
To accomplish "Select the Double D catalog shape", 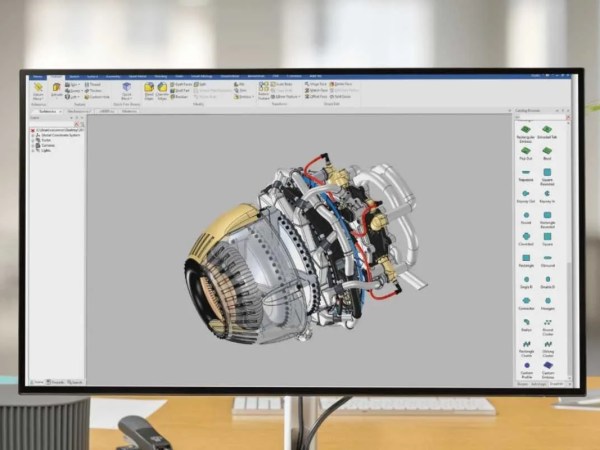I will 548,282.
